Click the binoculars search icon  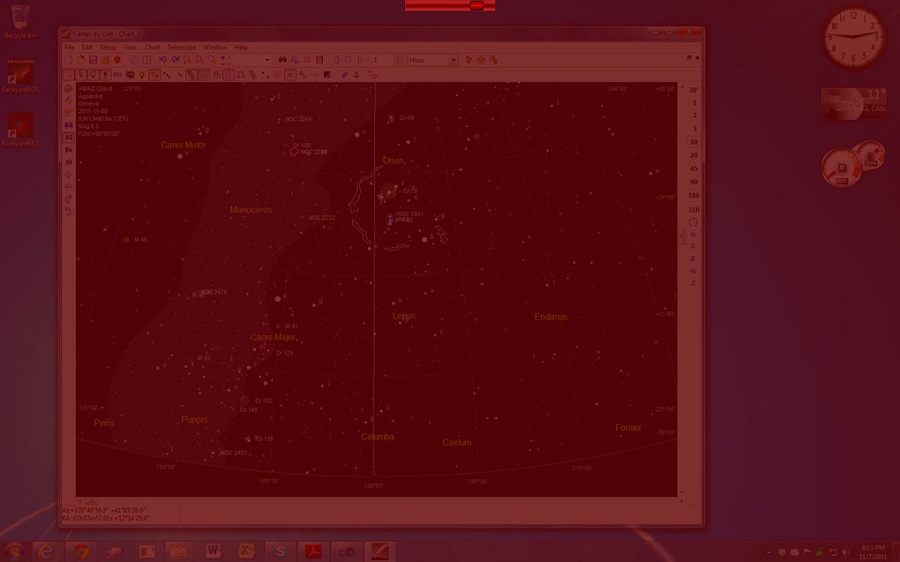(282, 60)
